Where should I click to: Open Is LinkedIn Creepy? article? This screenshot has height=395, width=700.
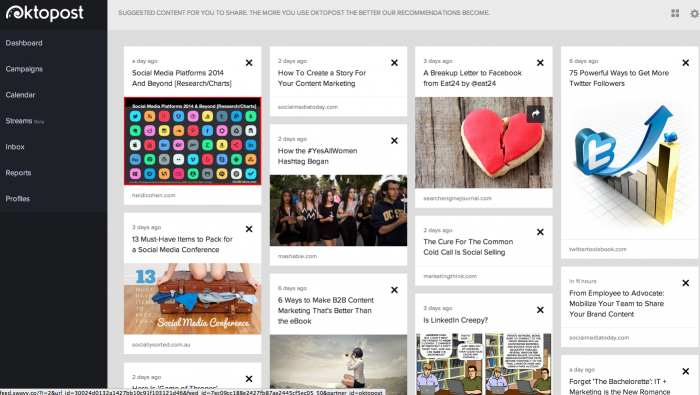[x=455, y=320]
